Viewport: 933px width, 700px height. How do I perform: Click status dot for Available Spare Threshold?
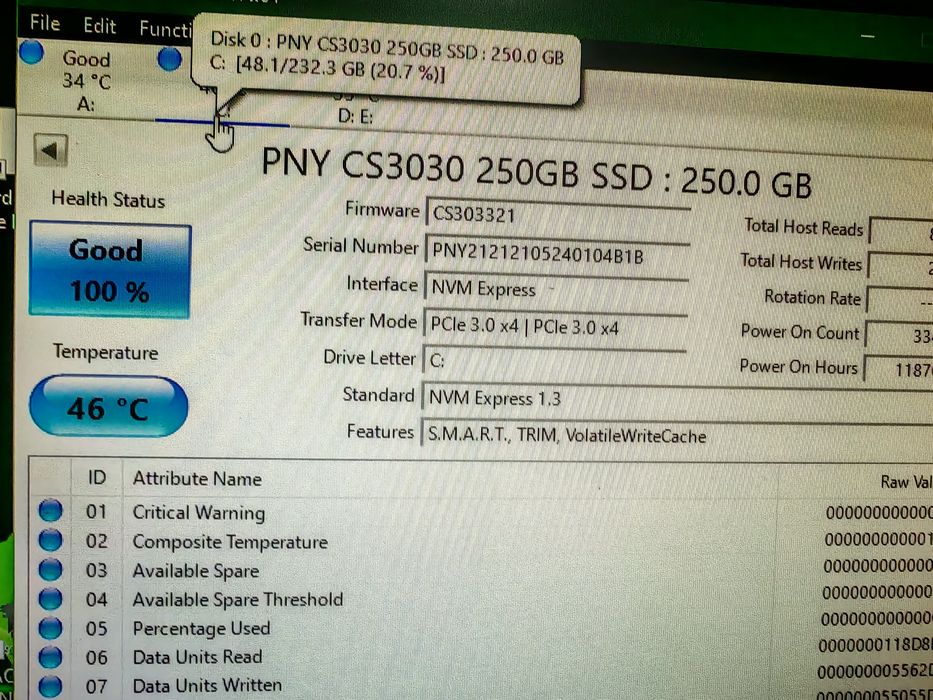pos(51,598)
